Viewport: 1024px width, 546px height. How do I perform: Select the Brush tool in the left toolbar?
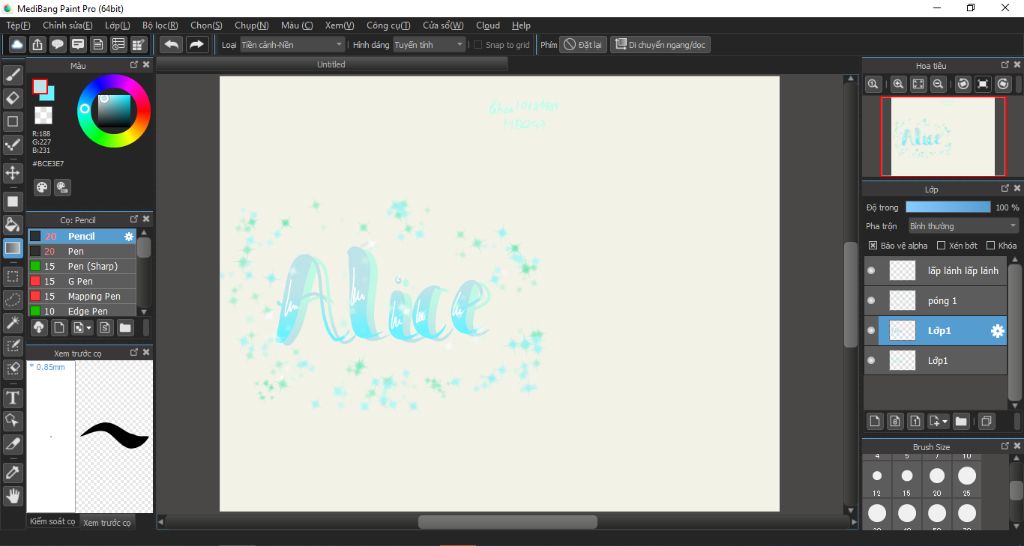coord(12,75)
